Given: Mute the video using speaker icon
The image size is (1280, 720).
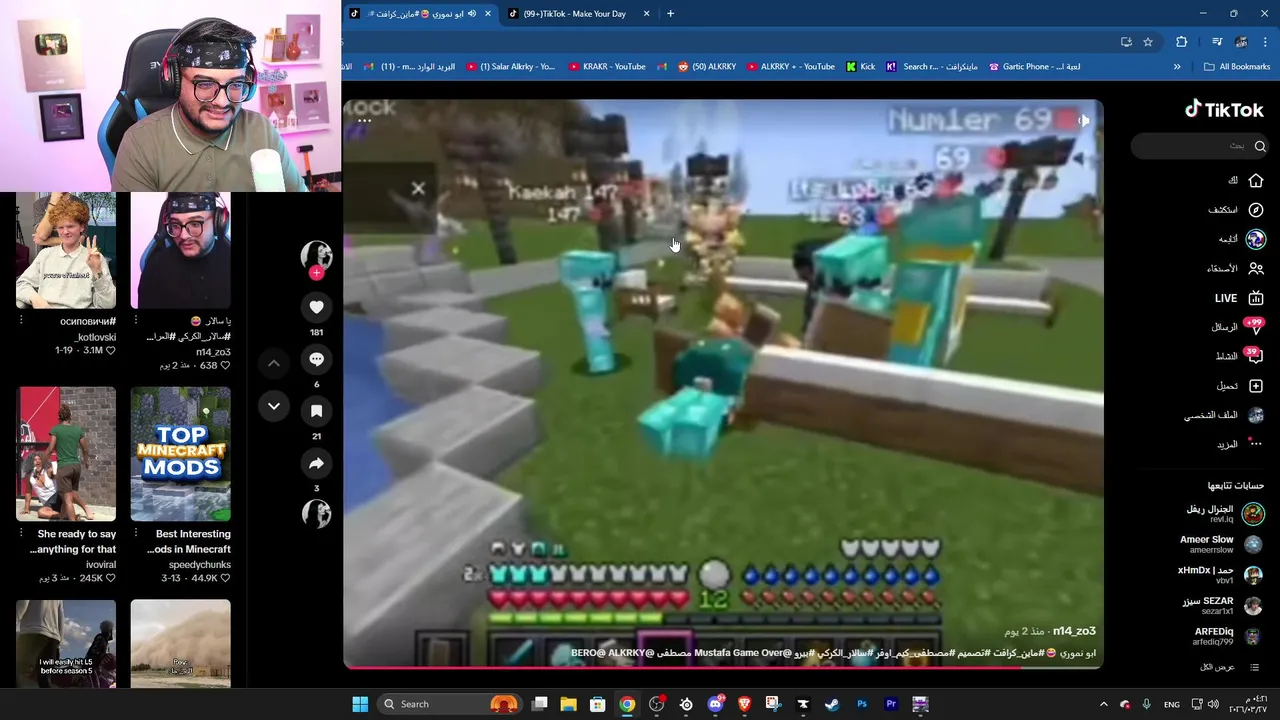Looking at the screenshot, I should coord(1083,121).
